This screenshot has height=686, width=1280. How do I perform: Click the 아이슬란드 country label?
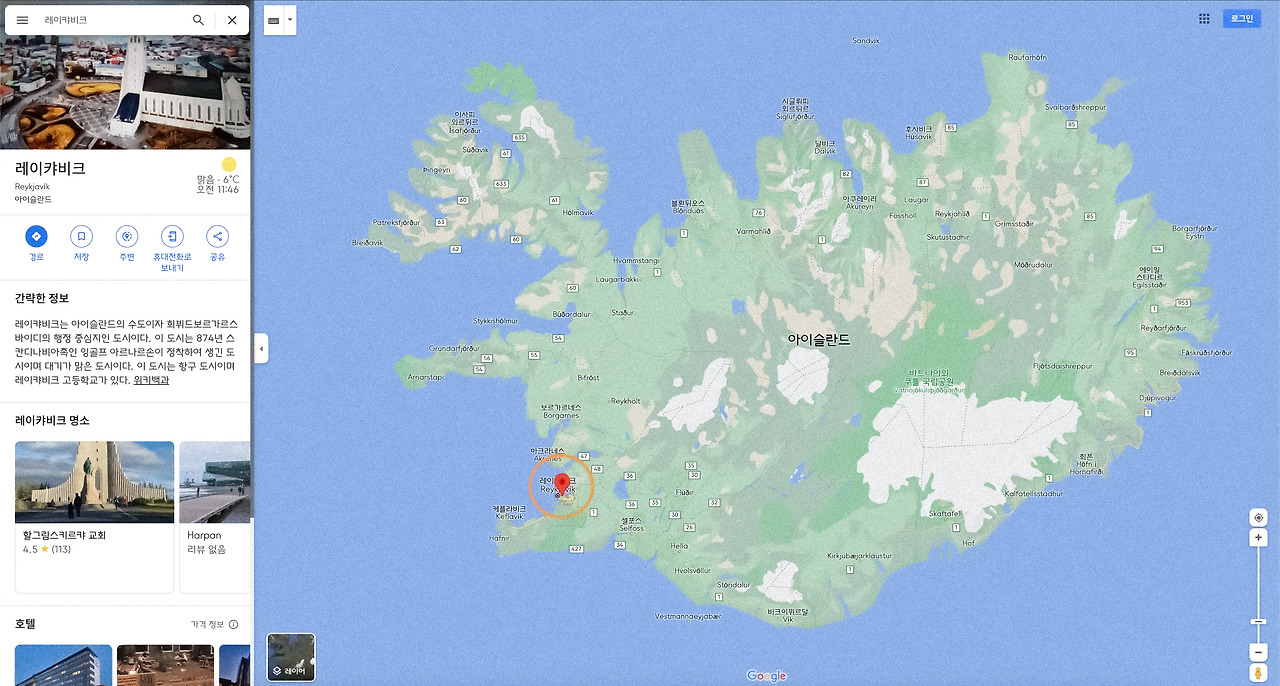tap(818, 340)
